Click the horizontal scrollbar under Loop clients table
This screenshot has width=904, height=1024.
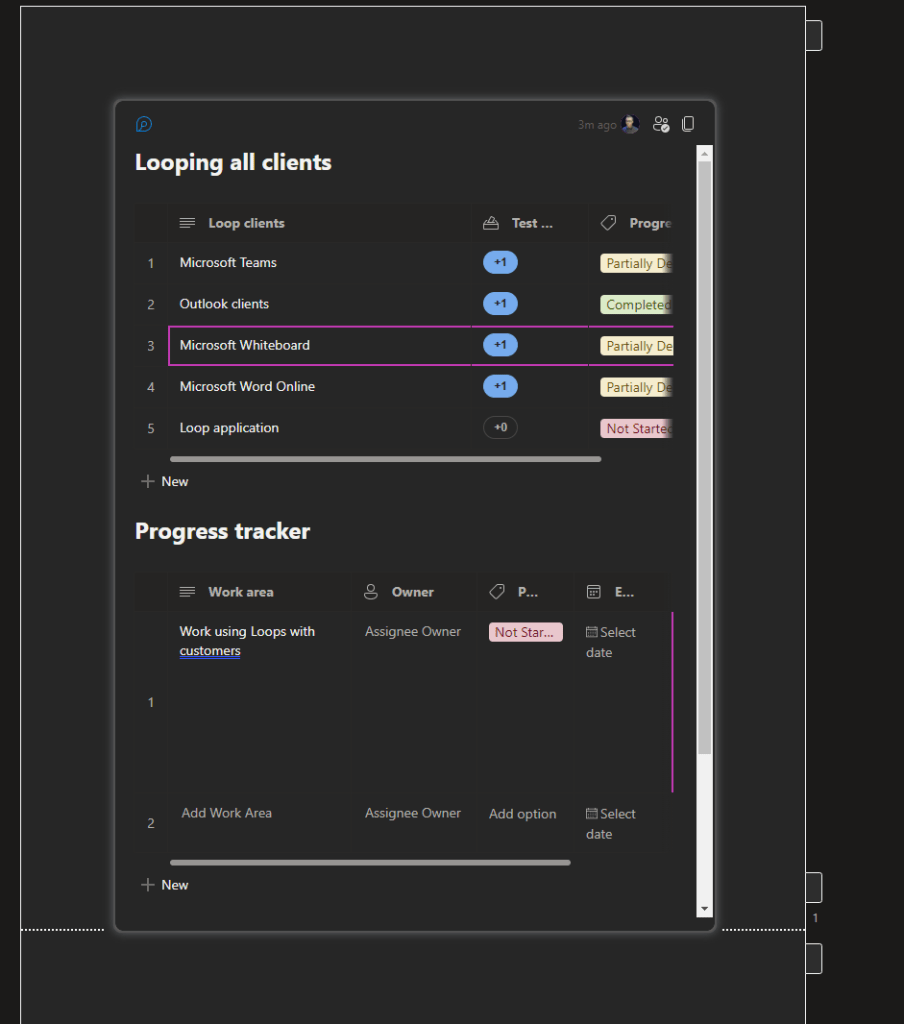click(385, 459)
